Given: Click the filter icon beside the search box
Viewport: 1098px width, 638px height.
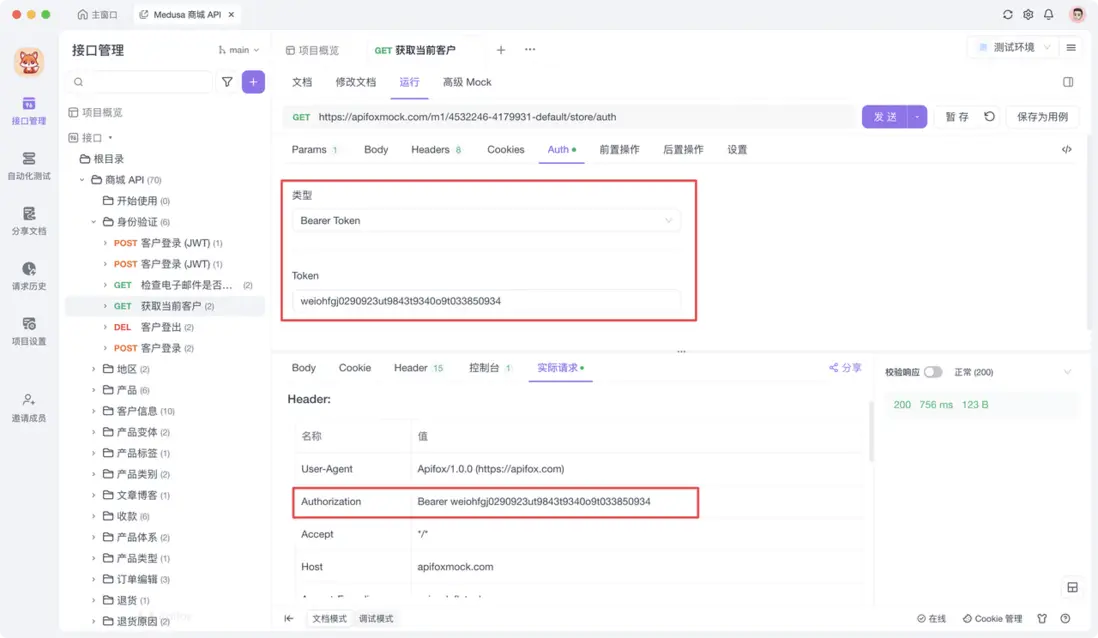Looking at the screenshot, I should (227, 81).
